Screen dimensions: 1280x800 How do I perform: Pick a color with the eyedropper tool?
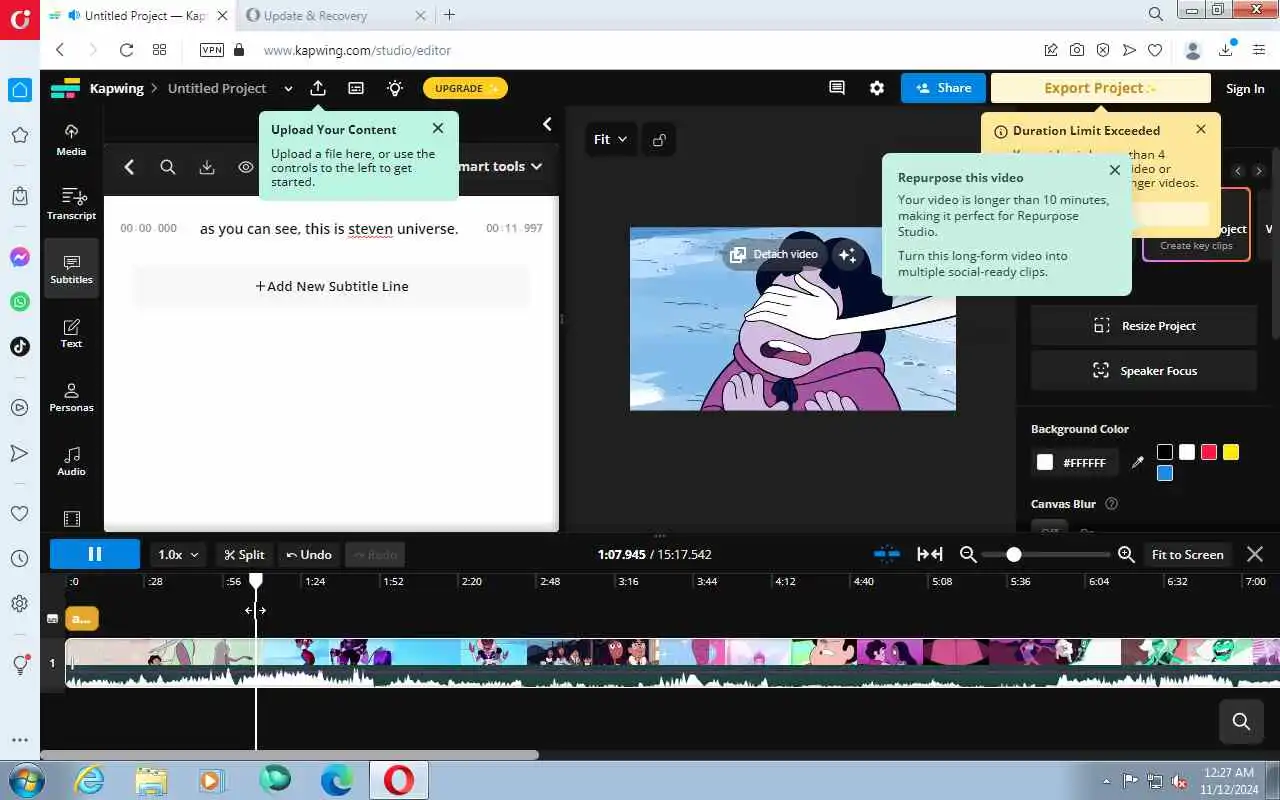[x=1137, y=462]
